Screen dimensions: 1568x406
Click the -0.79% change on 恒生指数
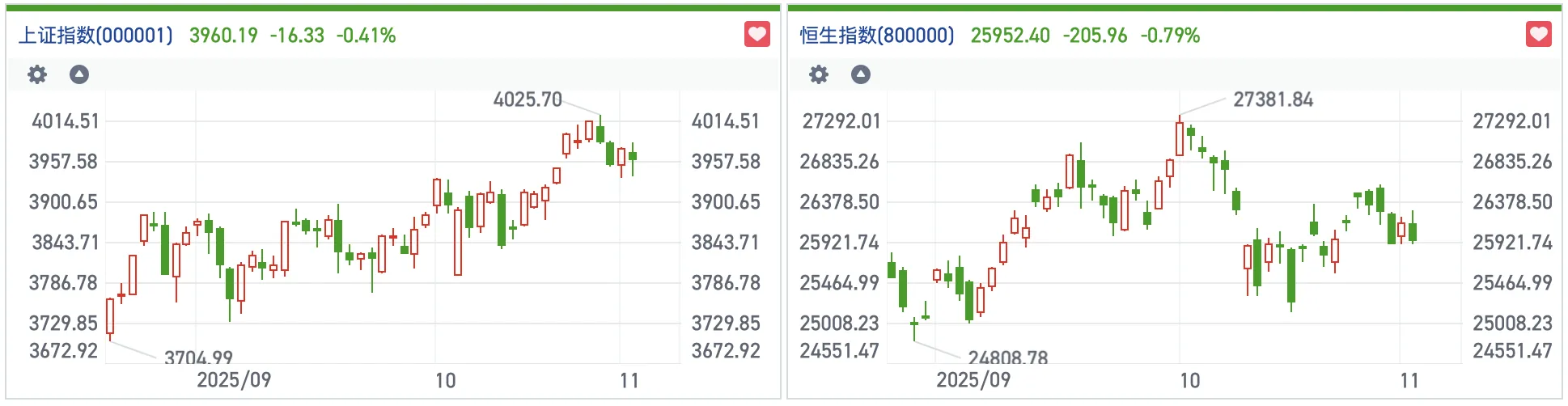(1170, 36)
